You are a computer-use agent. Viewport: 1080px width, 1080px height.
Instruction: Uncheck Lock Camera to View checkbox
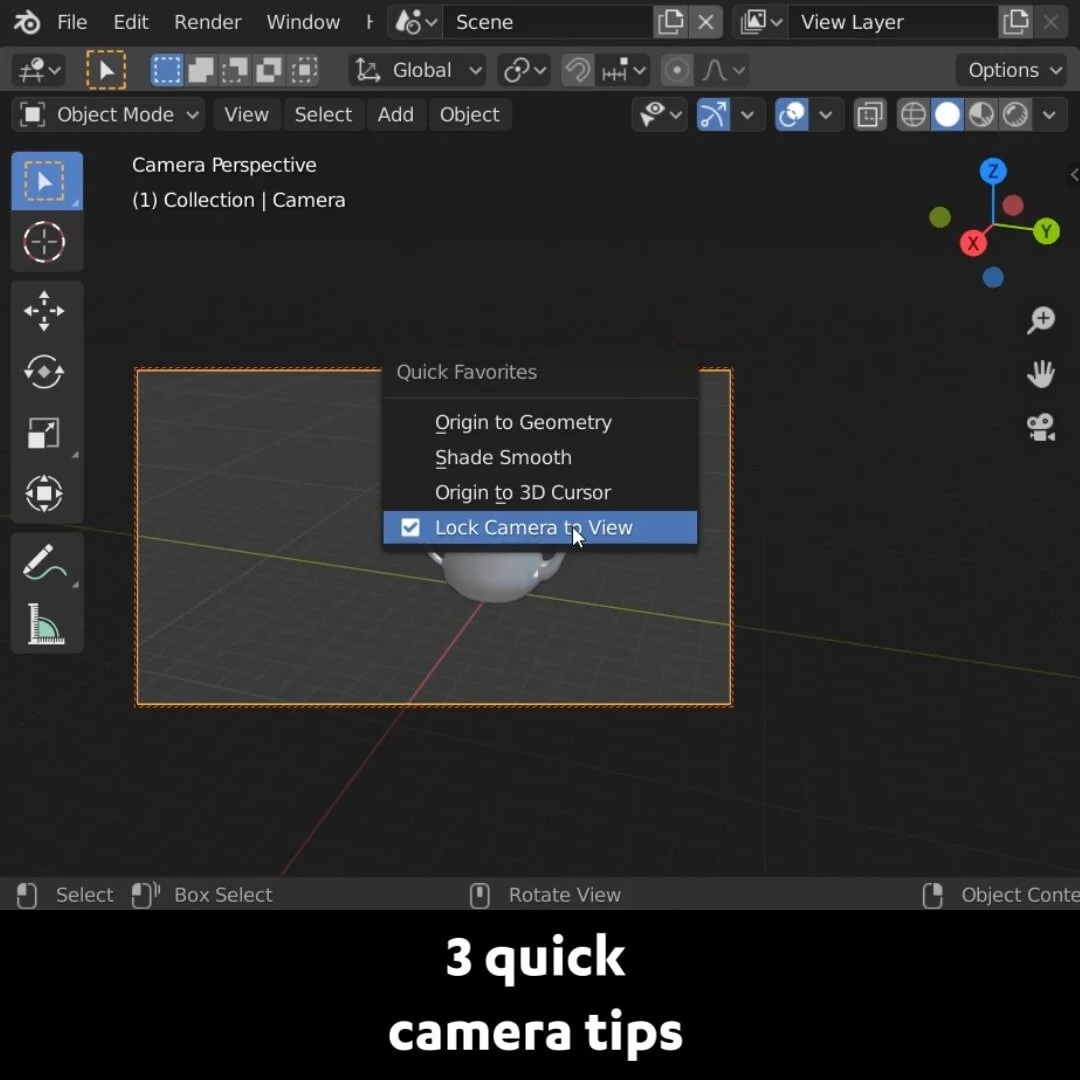410,528
